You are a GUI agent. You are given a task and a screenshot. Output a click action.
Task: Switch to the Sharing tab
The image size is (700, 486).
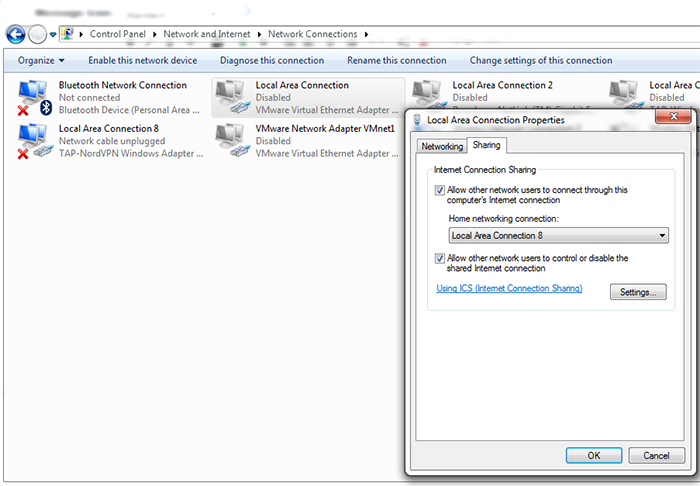486,145
